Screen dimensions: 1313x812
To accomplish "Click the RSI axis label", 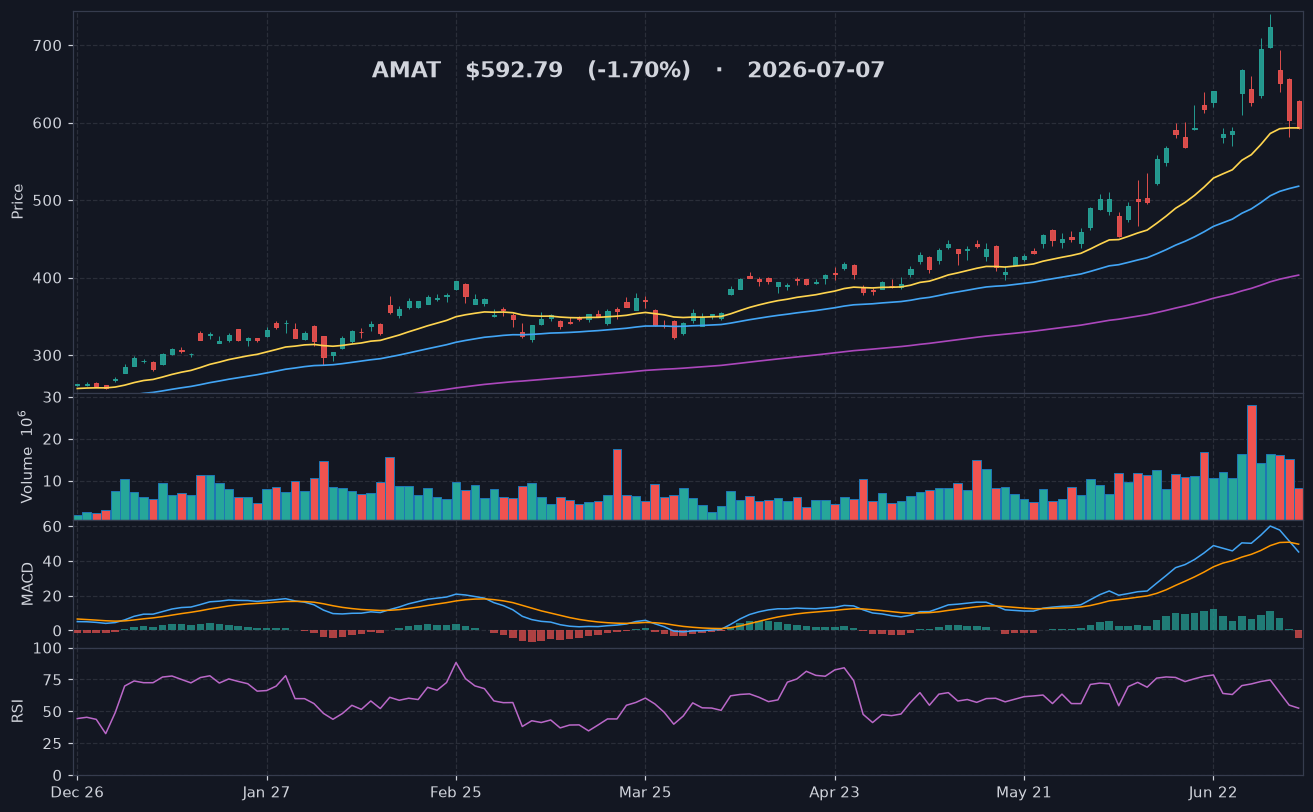I will (17, 711).
